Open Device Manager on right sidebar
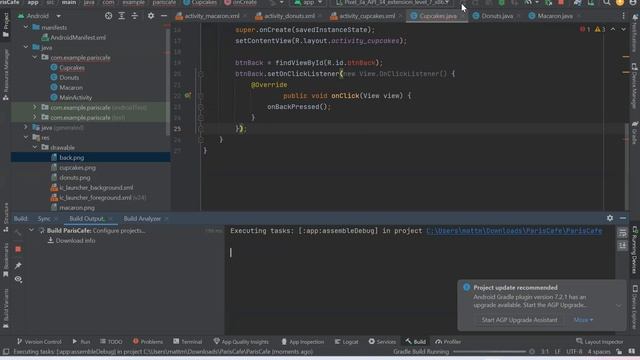 pos(635,86)
